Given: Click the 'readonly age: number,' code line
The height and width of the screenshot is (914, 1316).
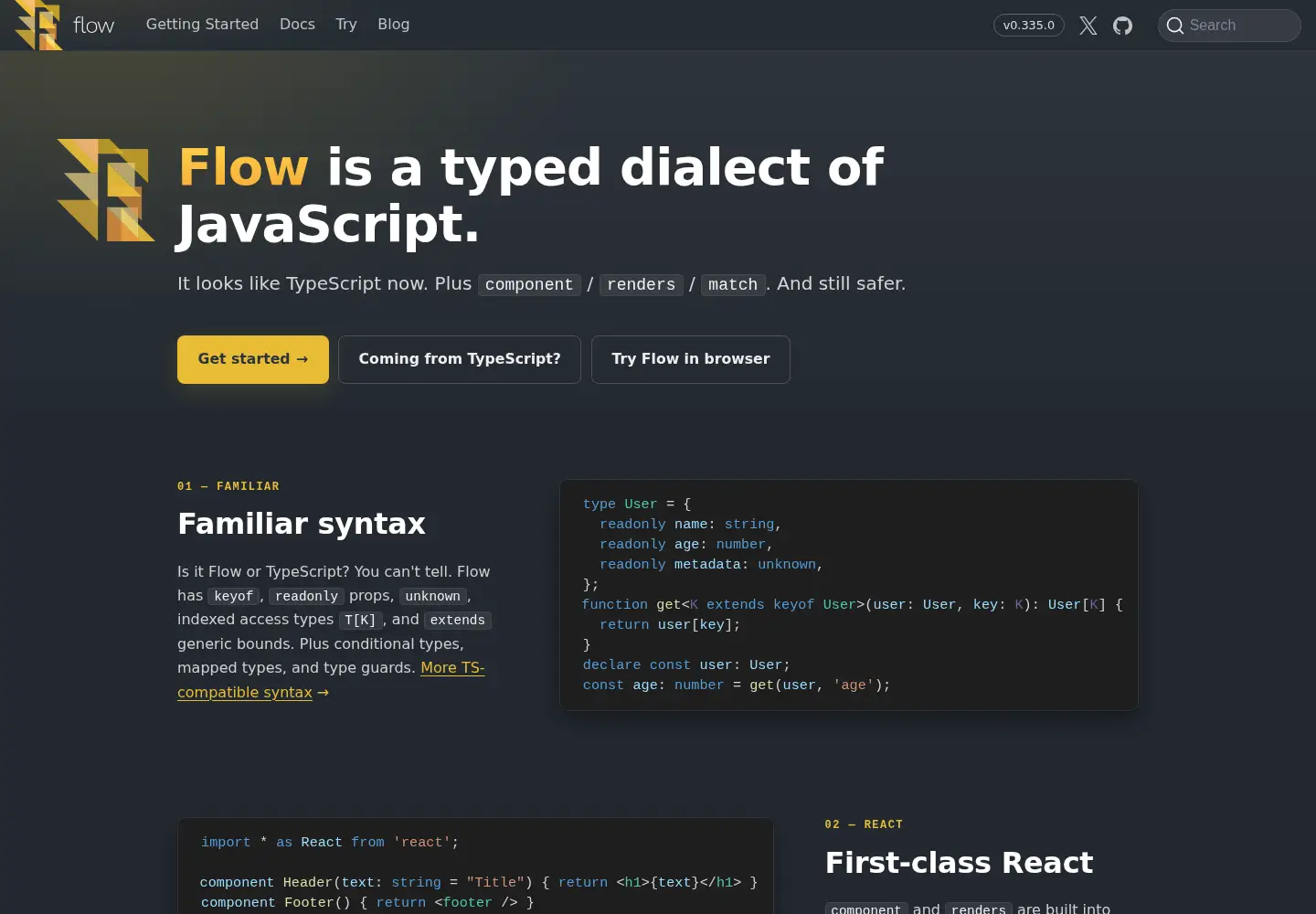Looking at the screenshot, I should 686,545.
